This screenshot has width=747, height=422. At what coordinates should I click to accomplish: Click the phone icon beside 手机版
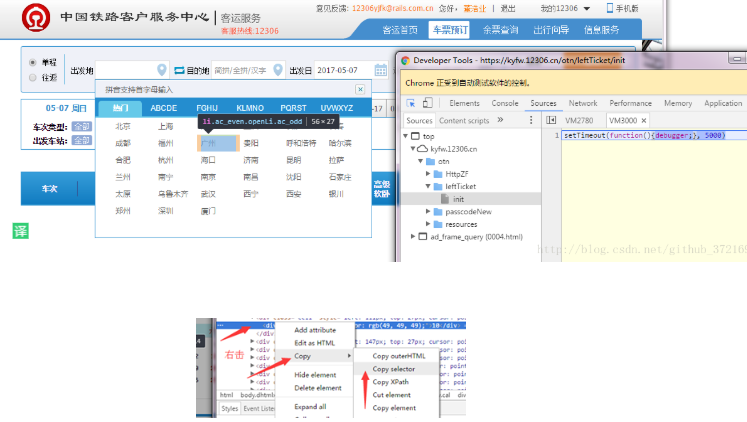click(x=609, y=8)
